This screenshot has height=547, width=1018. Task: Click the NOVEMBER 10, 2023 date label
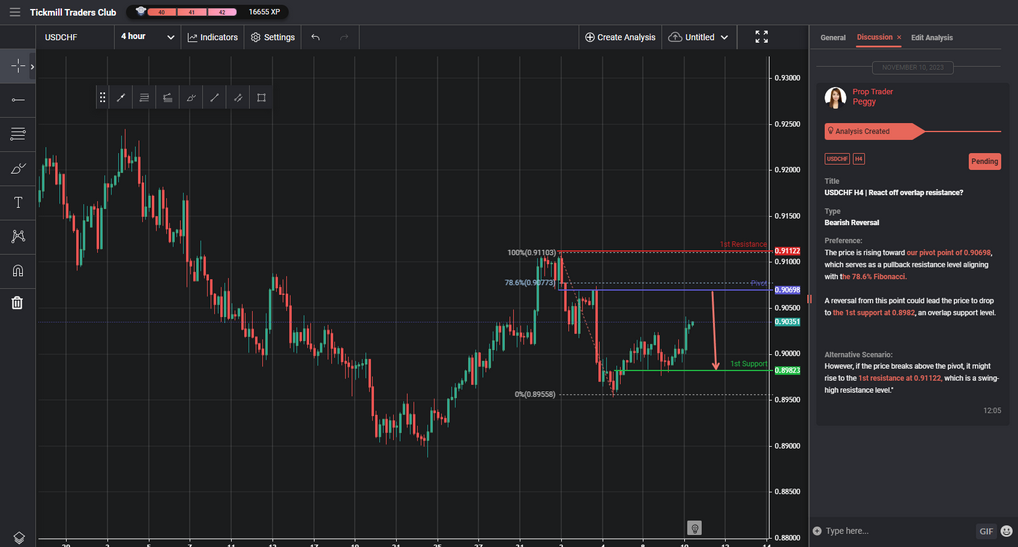pyautogui.click(x=912, y=67)
